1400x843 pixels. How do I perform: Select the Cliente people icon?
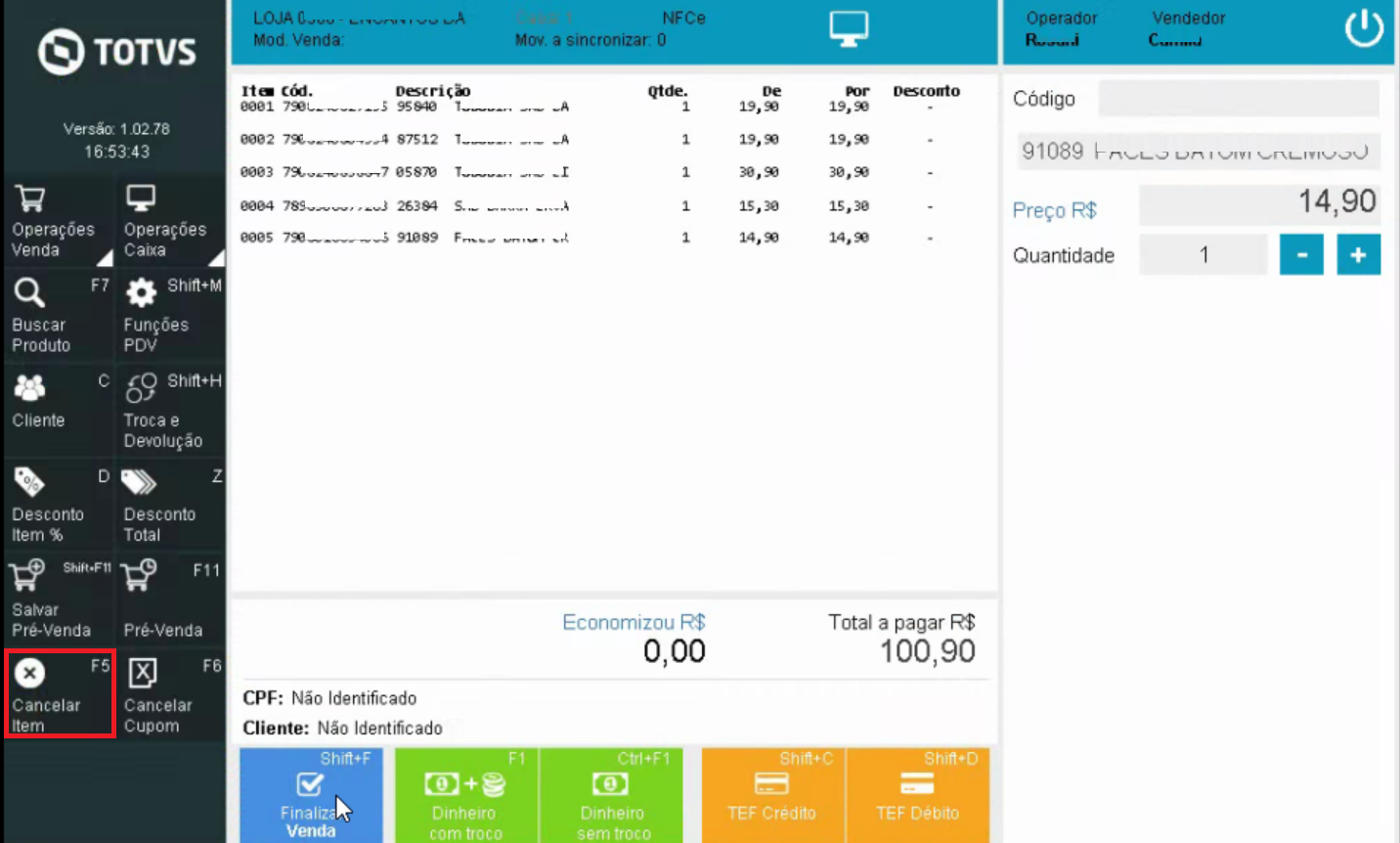(x=29, y=388)
